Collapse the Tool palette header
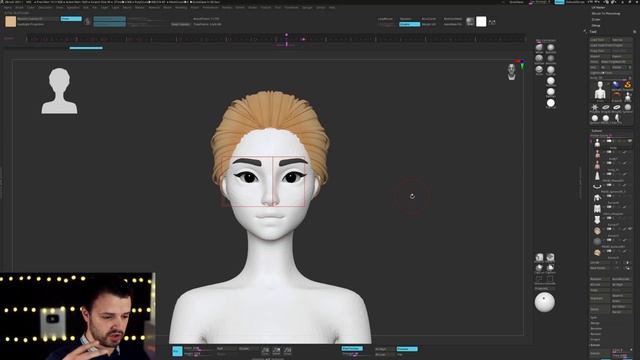Viewport: 640px width, 360px height. (593, 31)
